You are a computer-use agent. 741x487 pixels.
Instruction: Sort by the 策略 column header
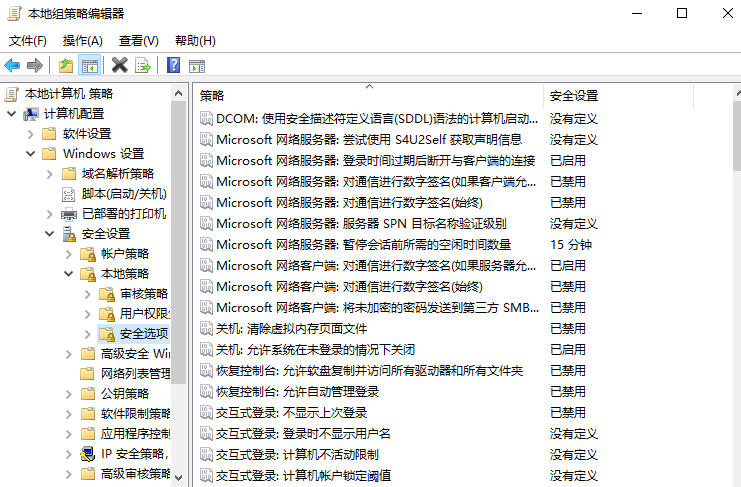pyautogui.click(x=369, y=96)
